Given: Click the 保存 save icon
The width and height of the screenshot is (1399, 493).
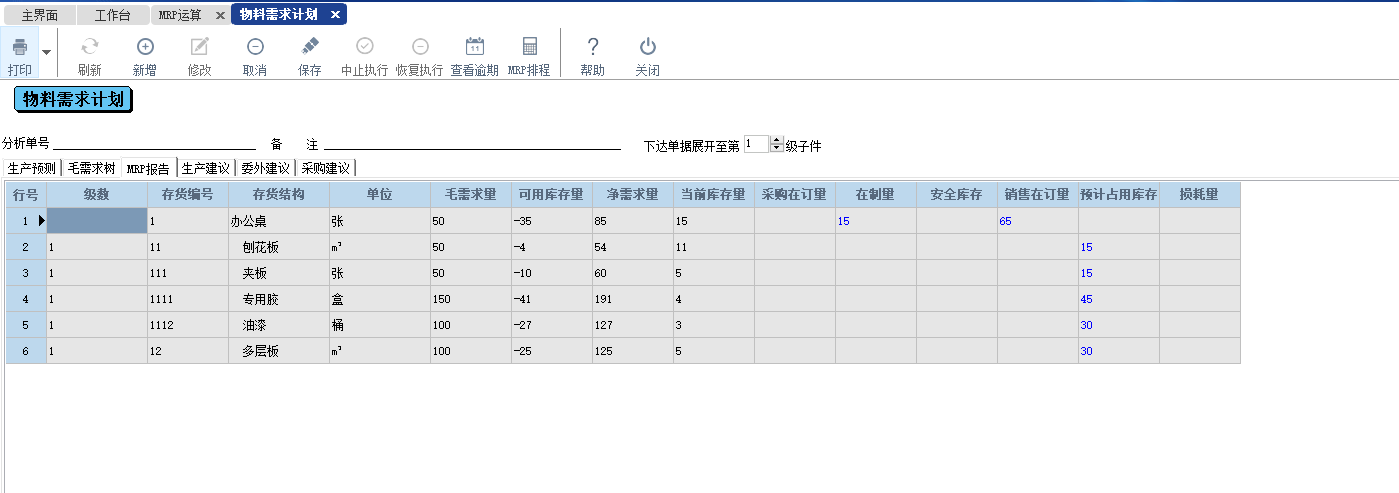Looking at the screenshot, I should point(310,46).
